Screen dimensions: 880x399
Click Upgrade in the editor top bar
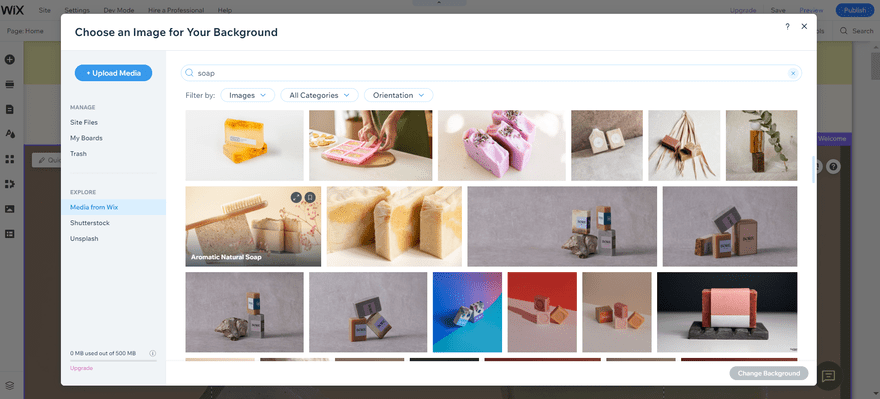pos(743,10)
